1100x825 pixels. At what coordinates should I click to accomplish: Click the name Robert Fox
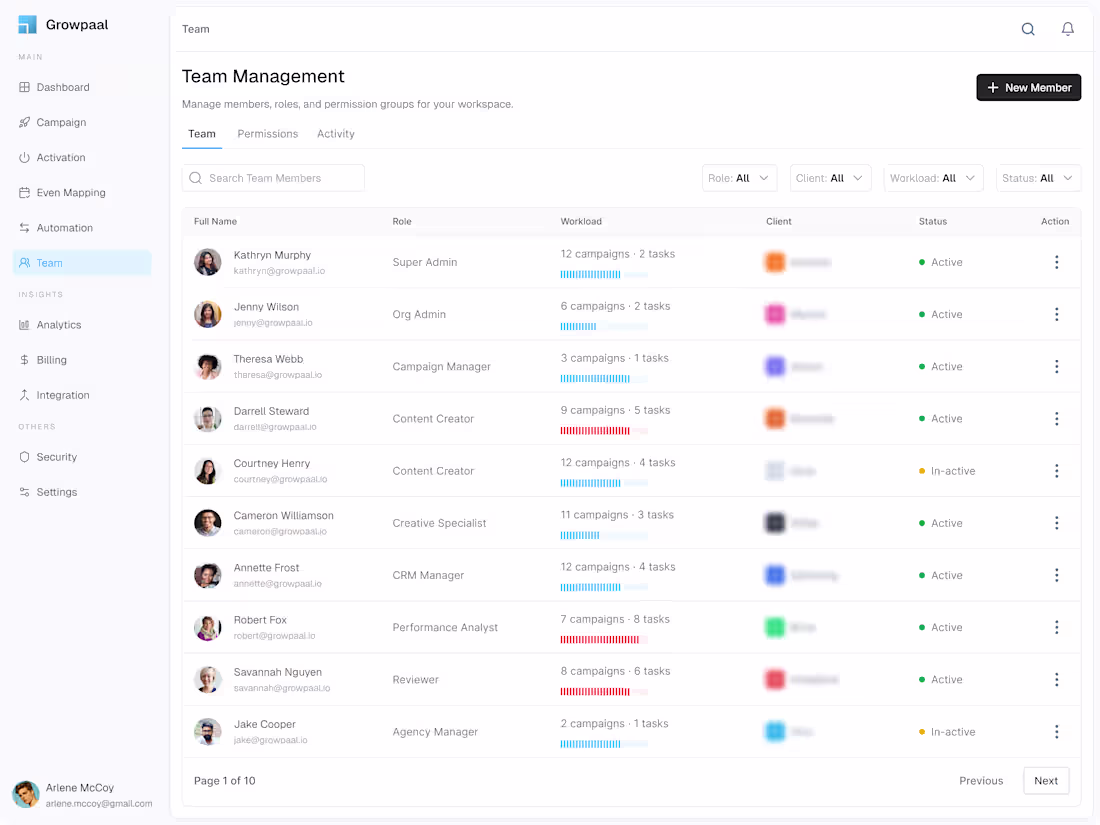coord(260,620)
